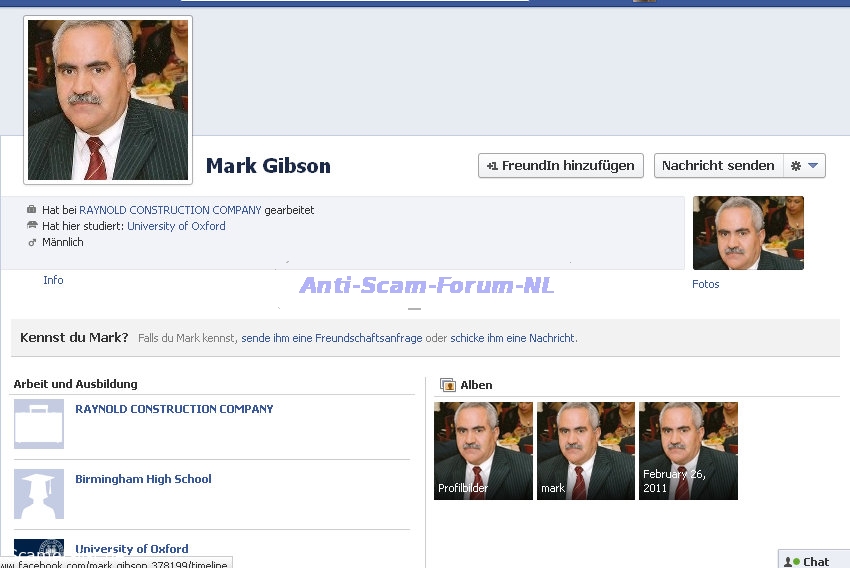Click the add-friend icon in FreundIn hinzufügen
This screenshot has width=850, height=568.
(x=491, y=166)
